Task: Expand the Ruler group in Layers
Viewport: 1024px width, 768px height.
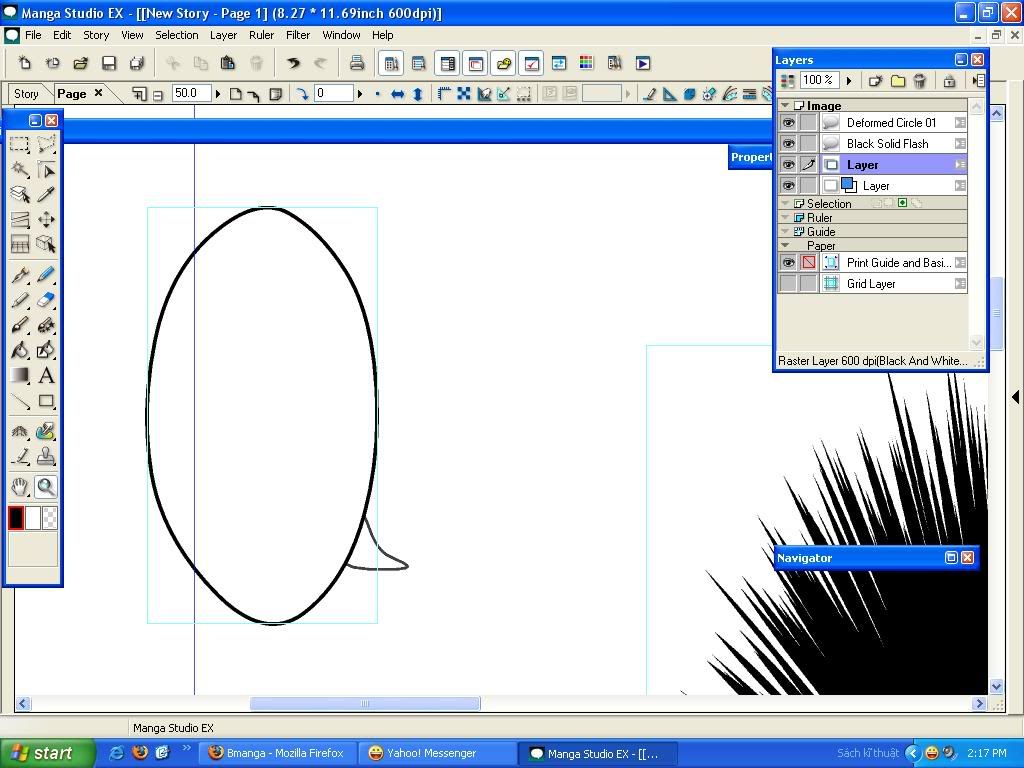Action: tap(785, 217)
